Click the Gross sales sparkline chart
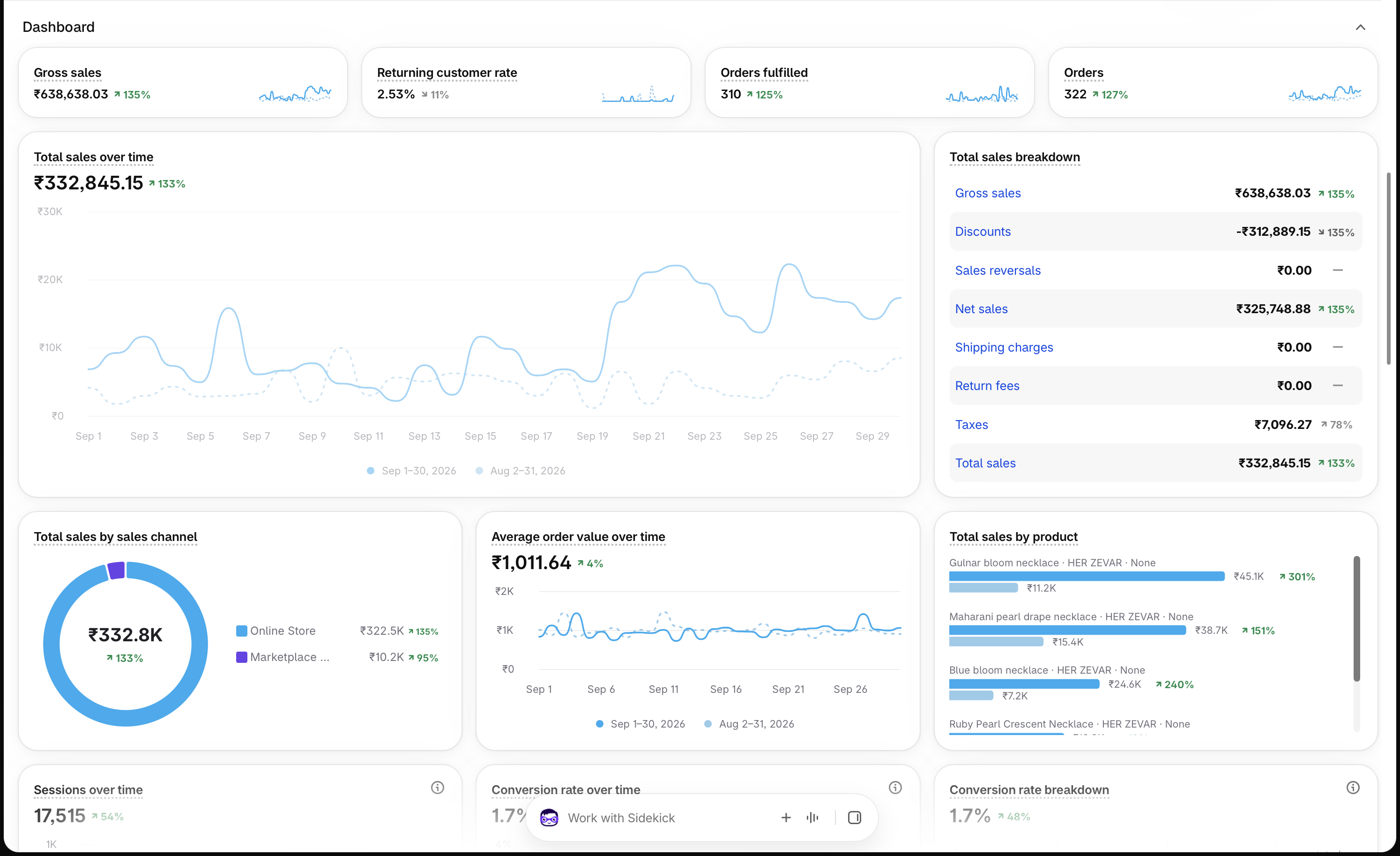The width and height of the screenshot is (1400, 856). click(x=295, y=94)
